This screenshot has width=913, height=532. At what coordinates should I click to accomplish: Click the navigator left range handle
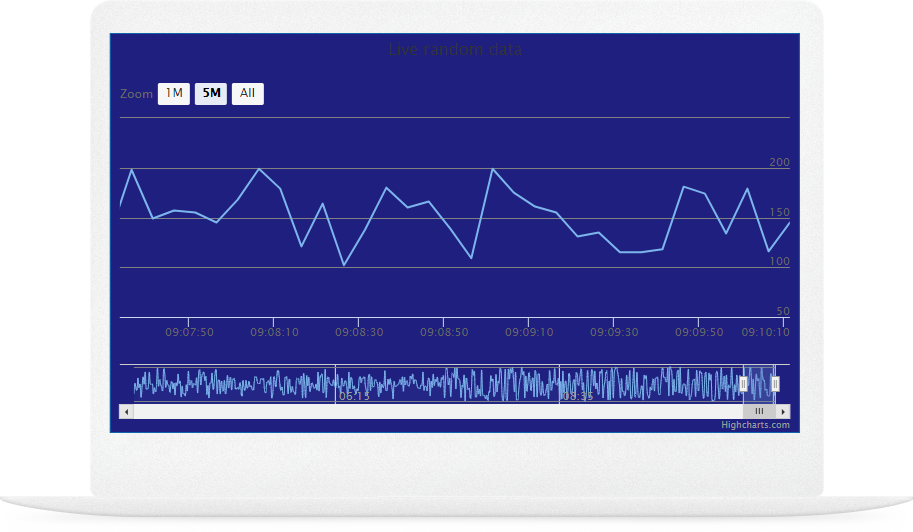click(x=743, y=384)
